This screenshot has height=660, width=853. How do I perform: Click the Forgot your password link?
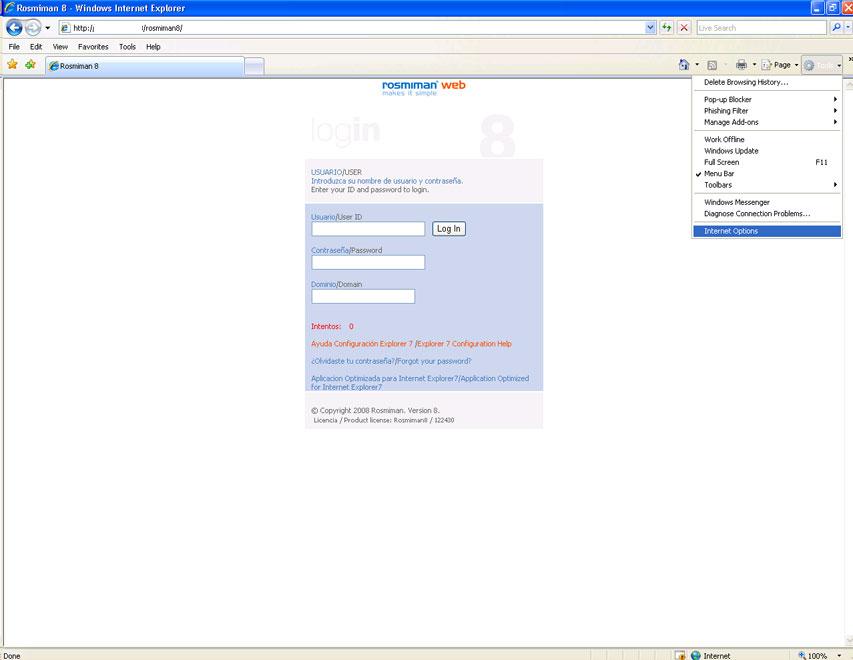434,361
